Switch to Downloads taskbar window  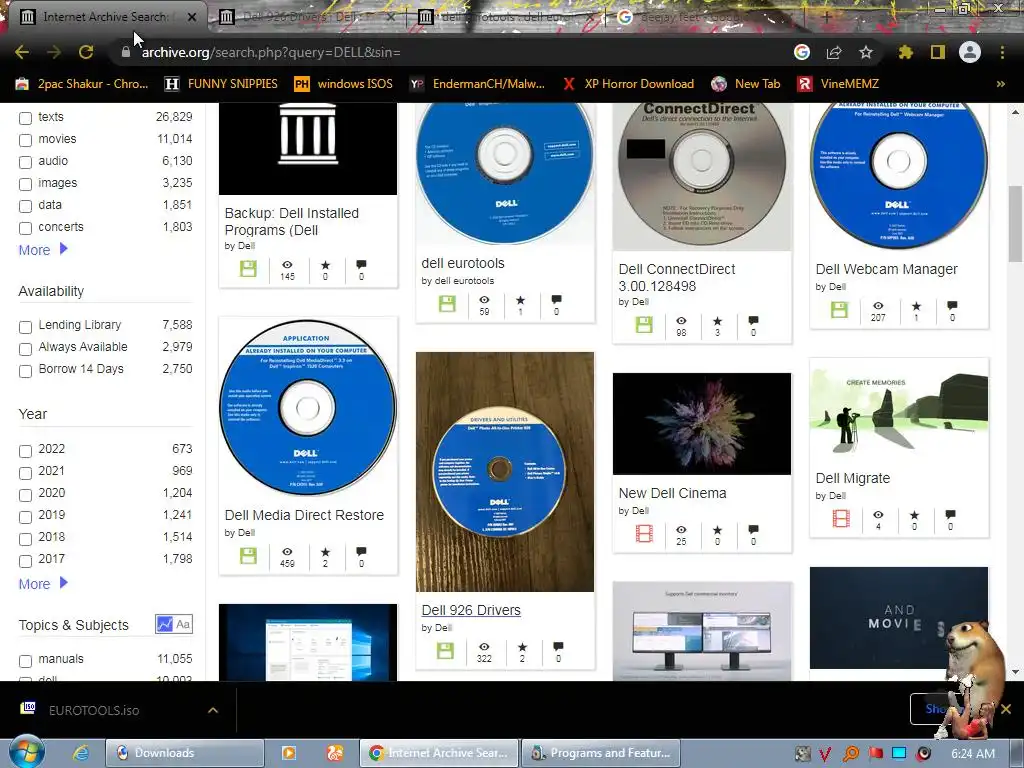click(185, 753)
